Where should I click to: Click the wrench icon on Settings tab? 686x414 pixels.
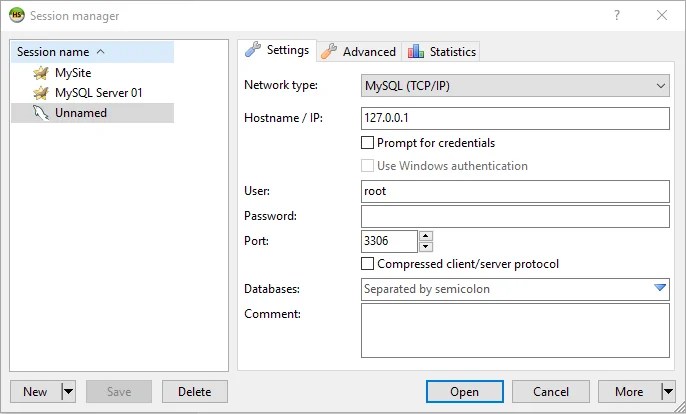point(253,49)
